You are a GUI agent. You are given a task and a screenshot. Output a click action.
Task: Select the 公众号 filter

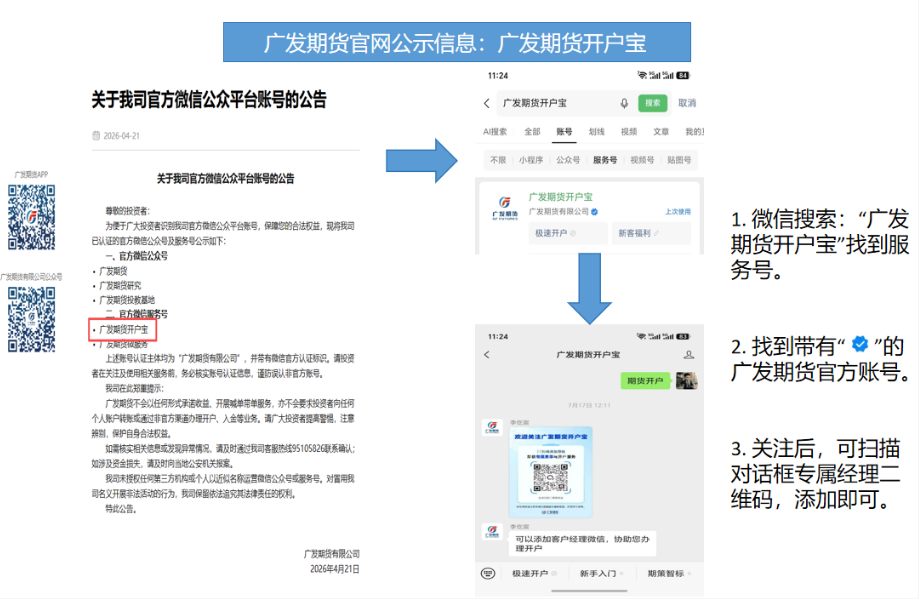tap(568, 160)
